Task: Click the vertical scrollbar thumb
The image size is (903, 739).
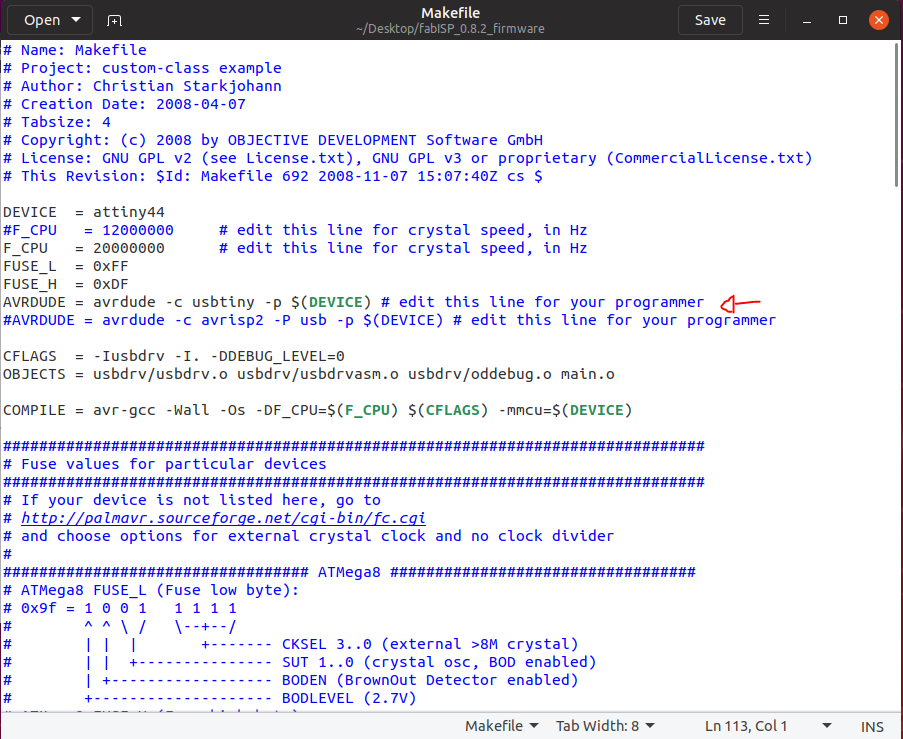Action: (x=897, y=114)
